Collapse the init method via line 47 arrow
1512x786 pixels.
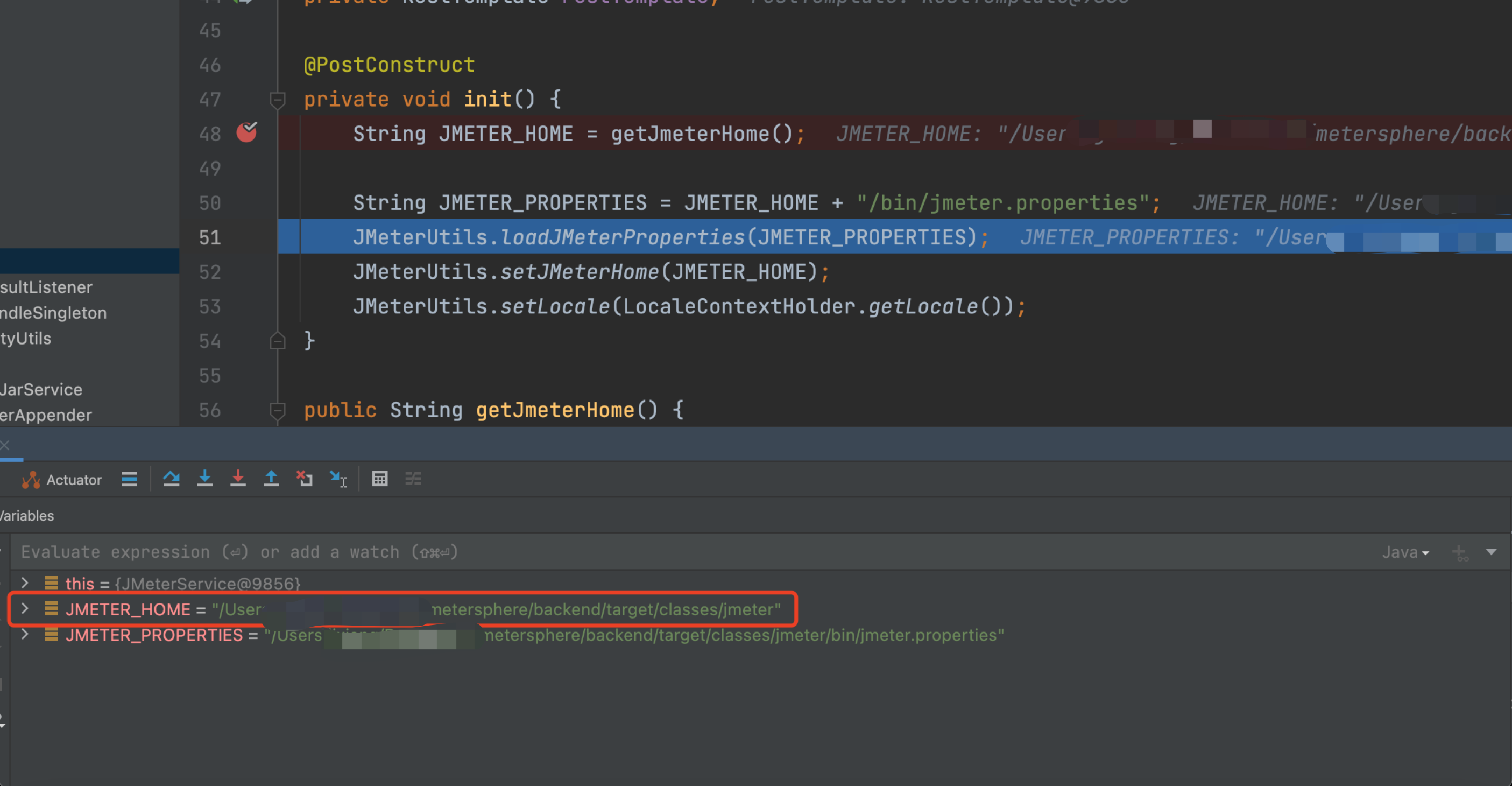pos(277,99)
